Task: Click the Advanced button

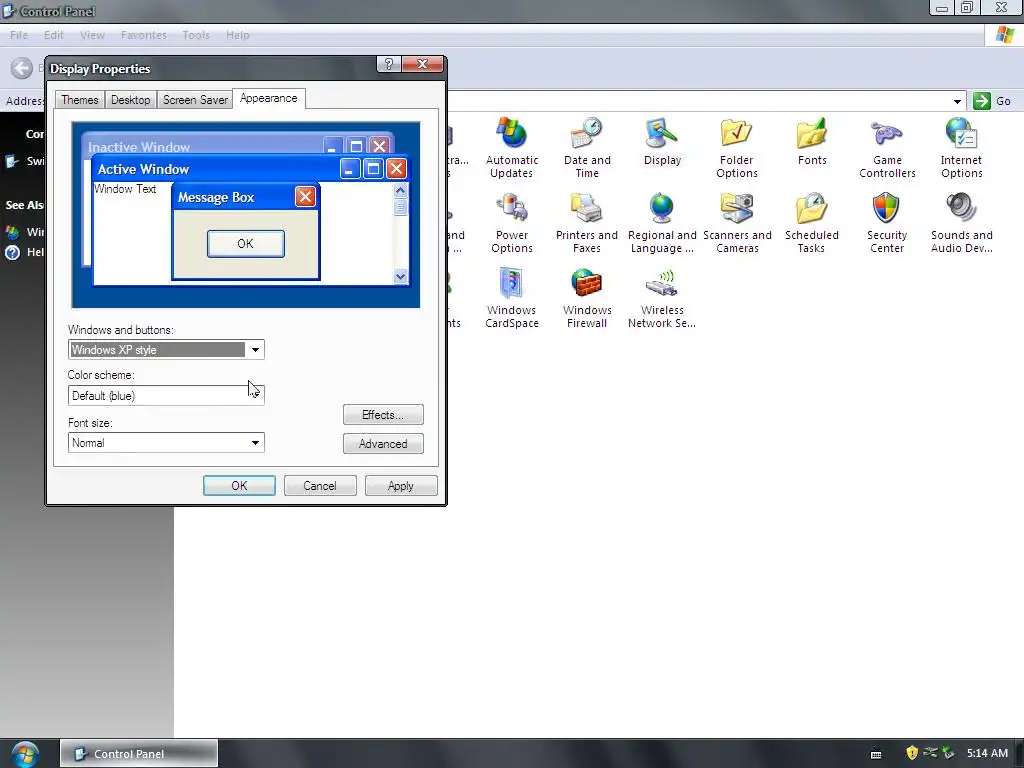Action: coord(383,444)
